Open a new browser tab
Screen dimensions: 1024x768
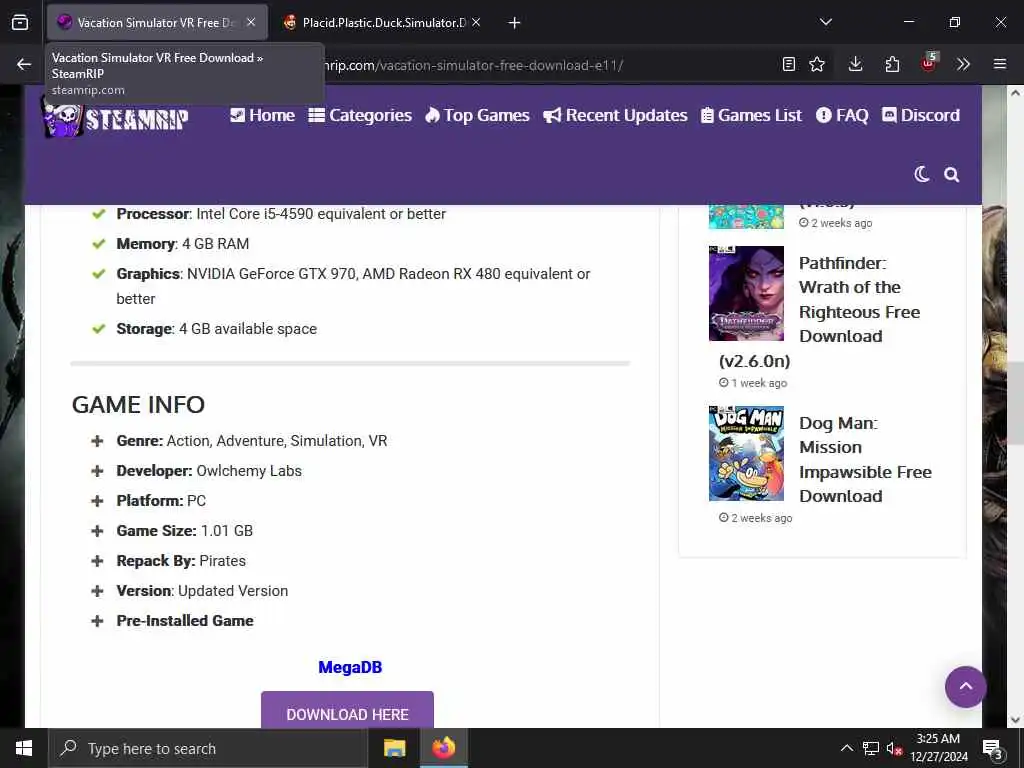tap(515, 23)
